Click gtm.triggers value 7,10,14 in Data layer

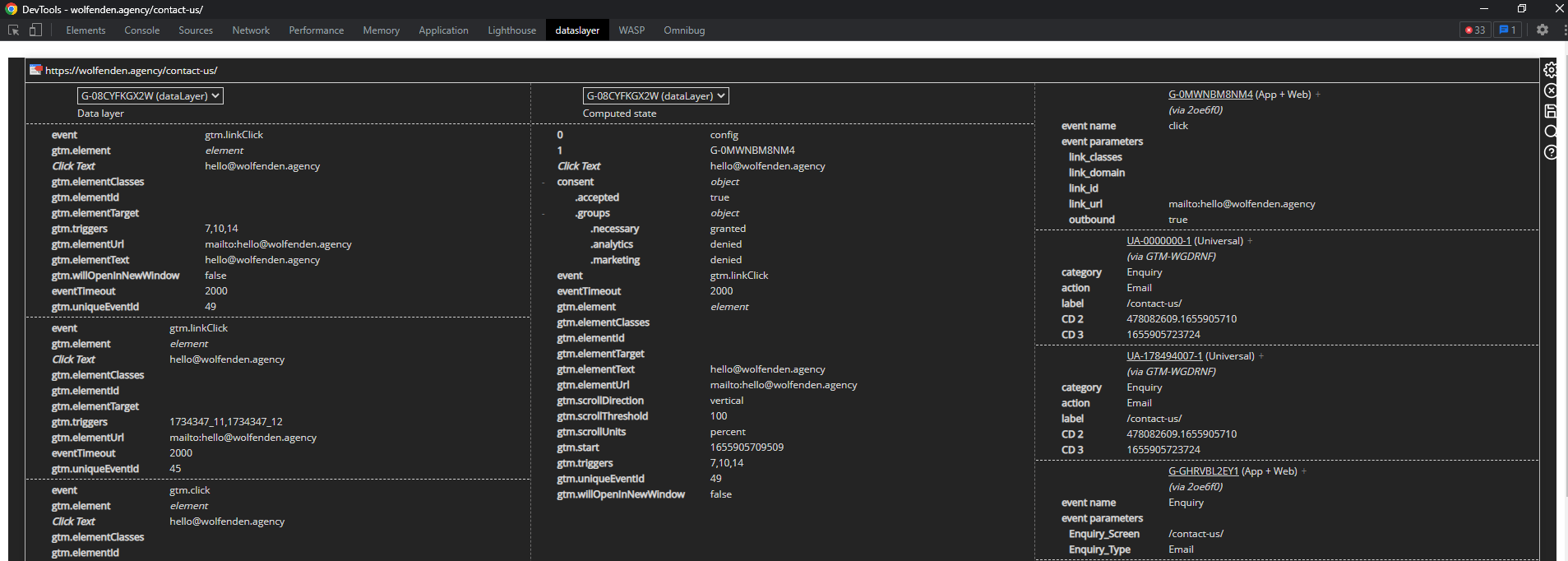point(221,229)
